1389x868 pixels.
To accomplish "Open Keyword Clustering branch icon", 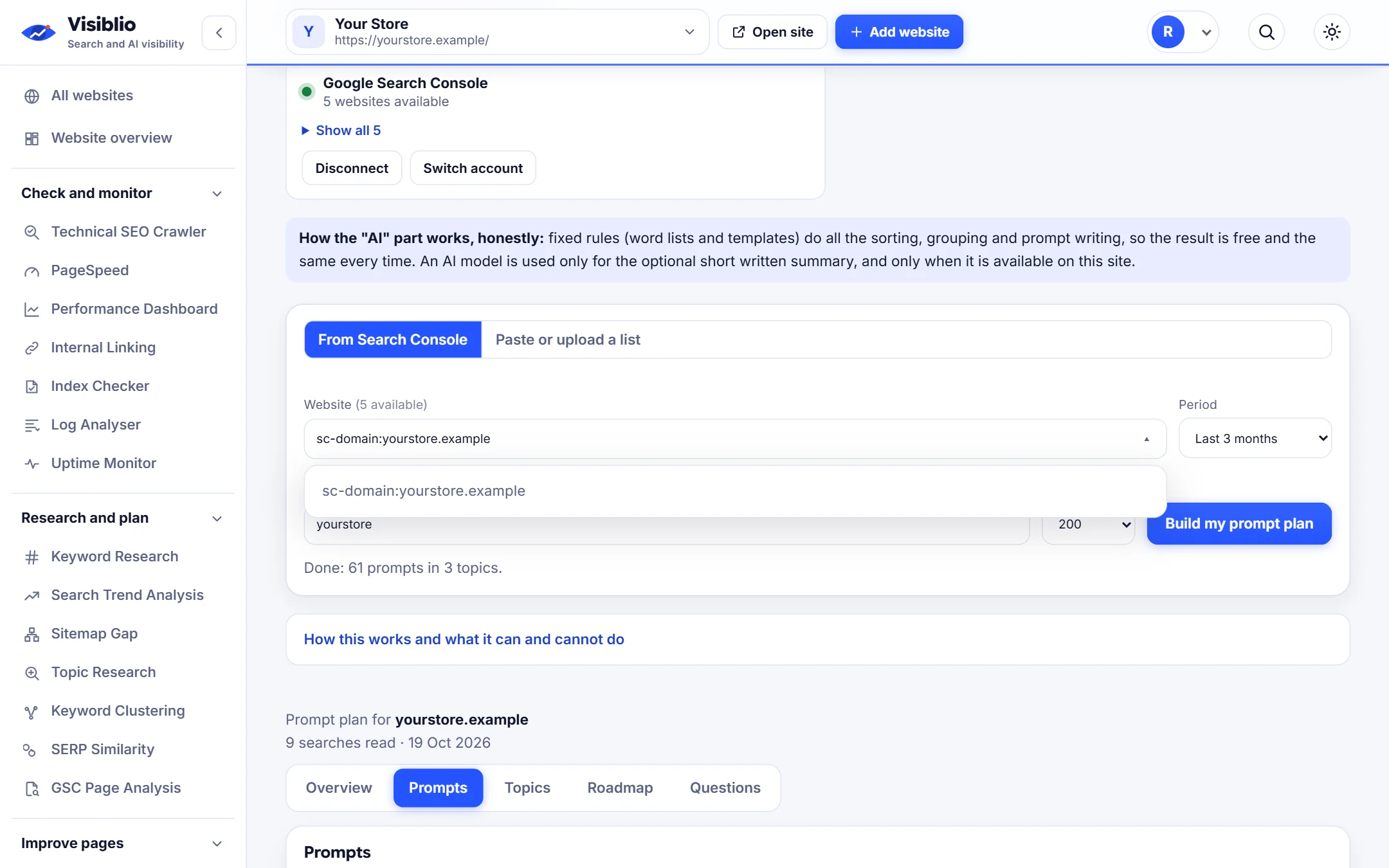I will (30, 712).
